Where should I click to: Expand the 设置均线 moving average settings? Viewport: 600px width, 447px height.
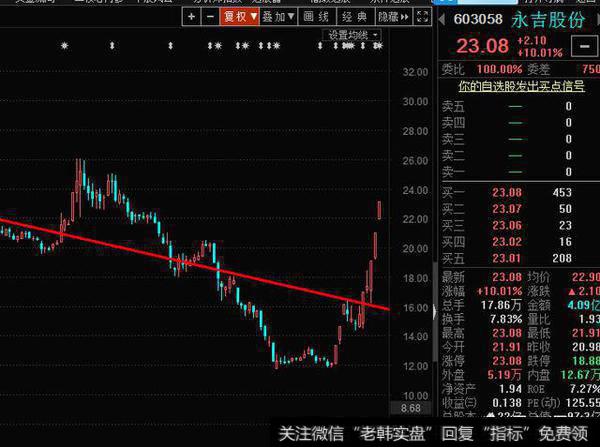(x=353, y=35)
